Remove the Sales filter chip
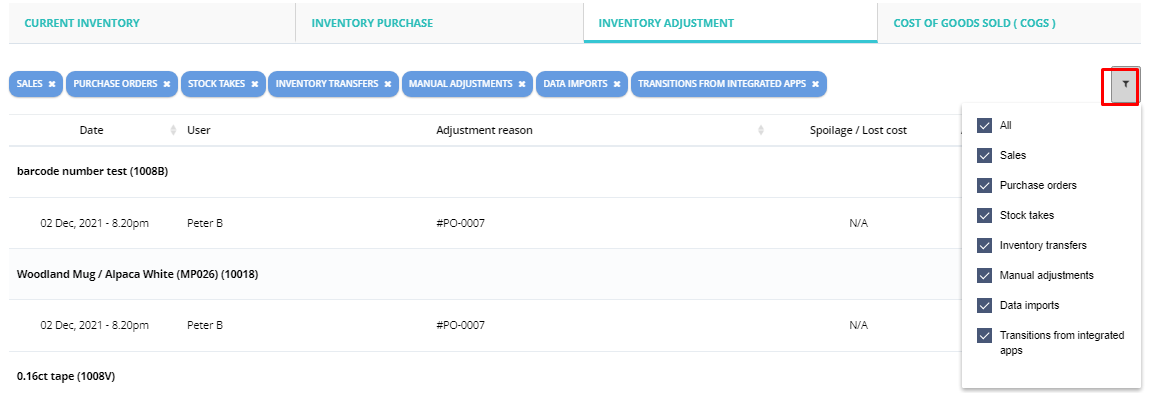 click(x=52, y=84)
